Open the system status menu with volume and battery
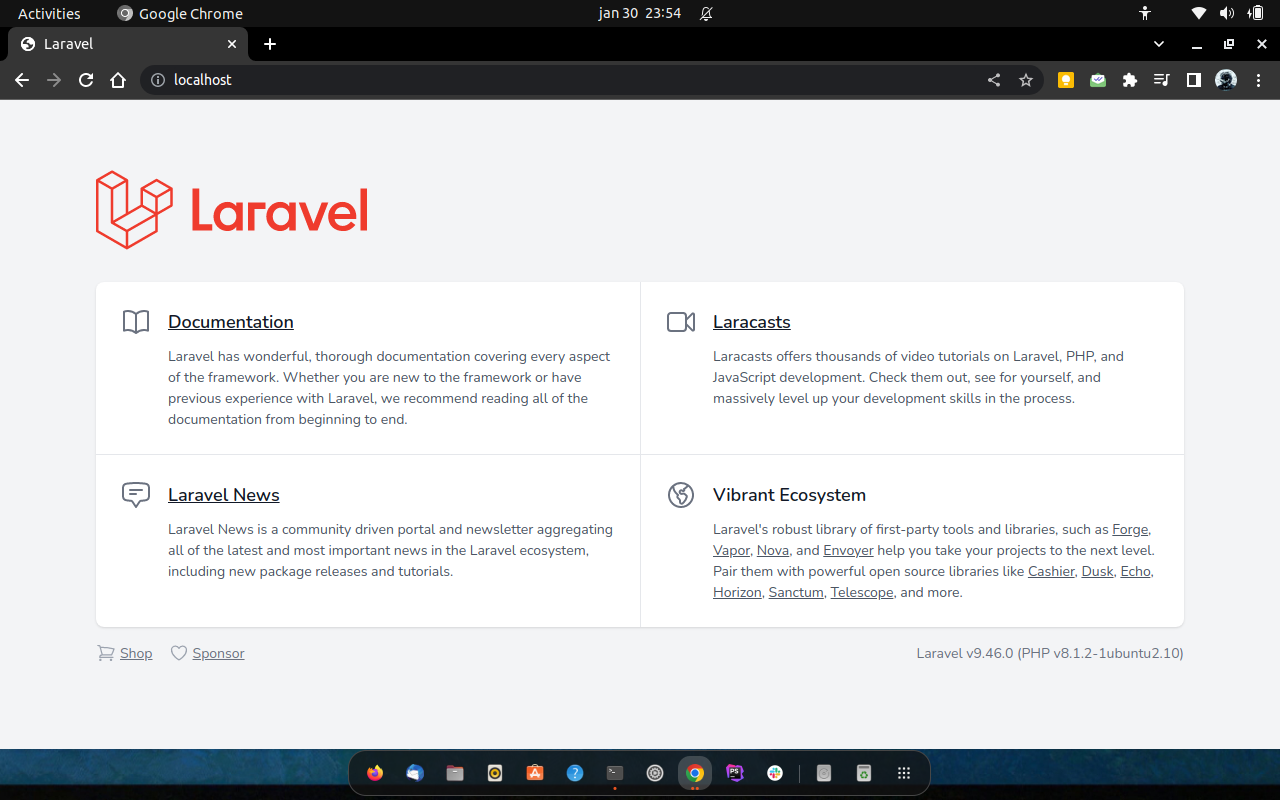Image resolution: width=1280 pixels, height=800 pixels. pyautogui.click(x=1228, y=13)
